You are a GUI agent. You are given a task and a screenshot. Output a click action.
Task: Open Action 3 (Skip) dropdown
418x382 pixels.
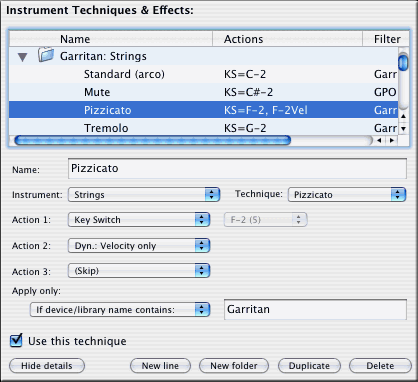pyautogui.click(x=139, y=271)
